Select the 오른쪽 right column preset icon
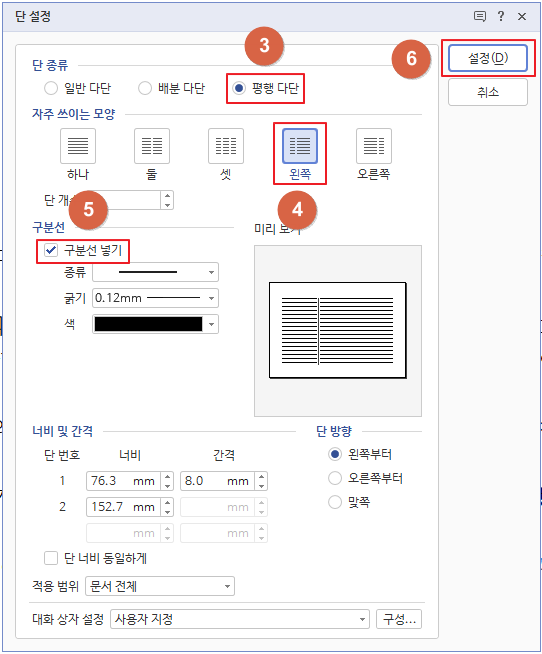 374,146
